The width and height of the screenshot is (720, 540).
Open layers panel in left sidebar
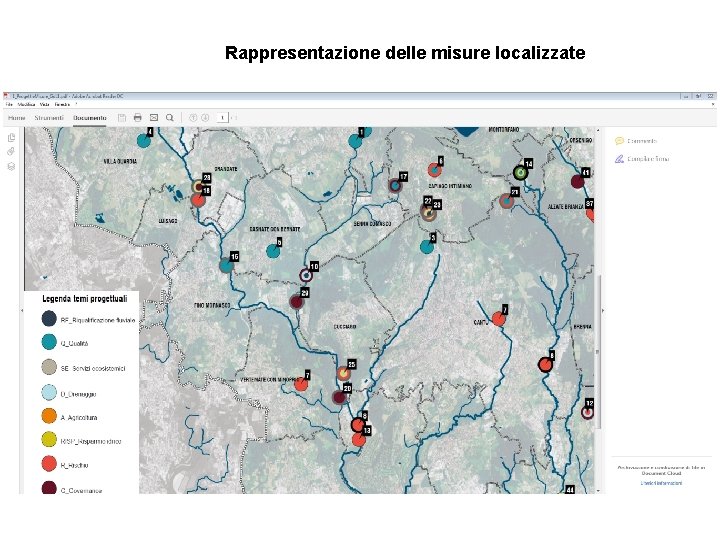tap(11, 166)
